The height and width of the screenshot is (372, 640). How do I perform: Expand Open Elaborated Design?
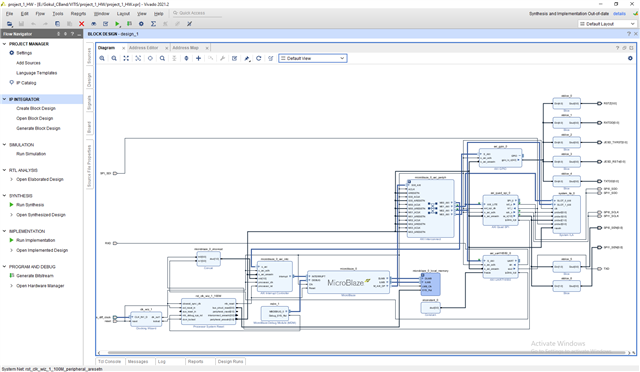(x=11, y=179)
